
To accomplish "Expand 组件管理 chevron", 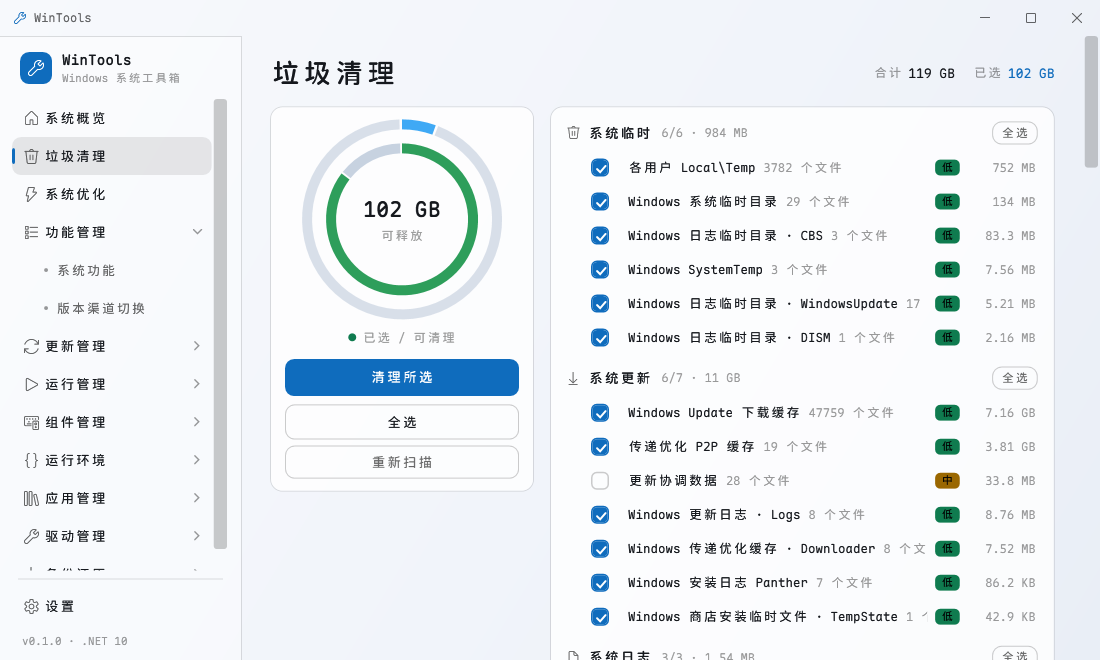I will pyautogui.click(x=197, y=422).
